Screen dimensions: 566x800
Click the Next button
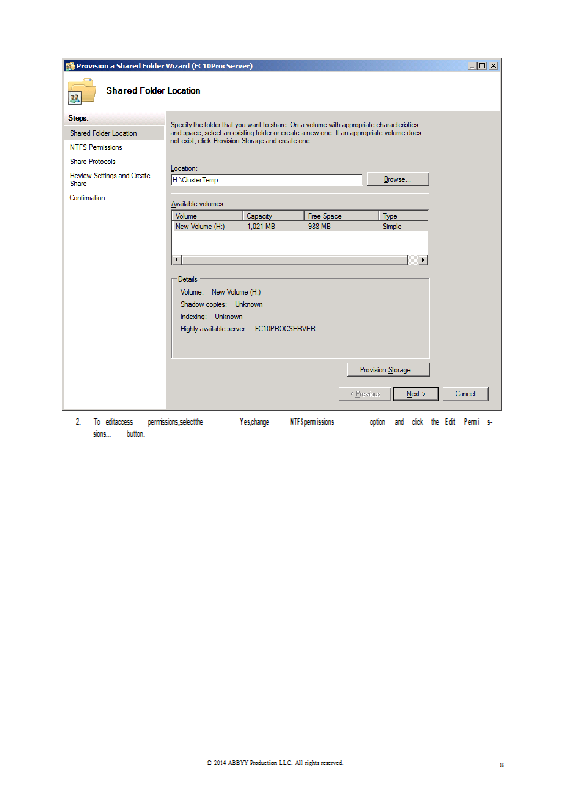[x=415, y=394]
